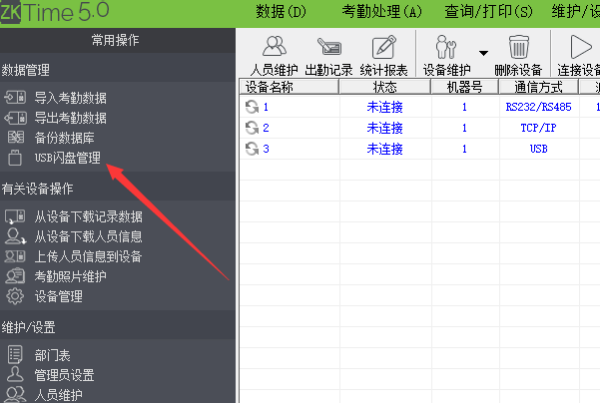Collapse the 数据管理 section header
This screenshot has width=600, height=403.
117,70
